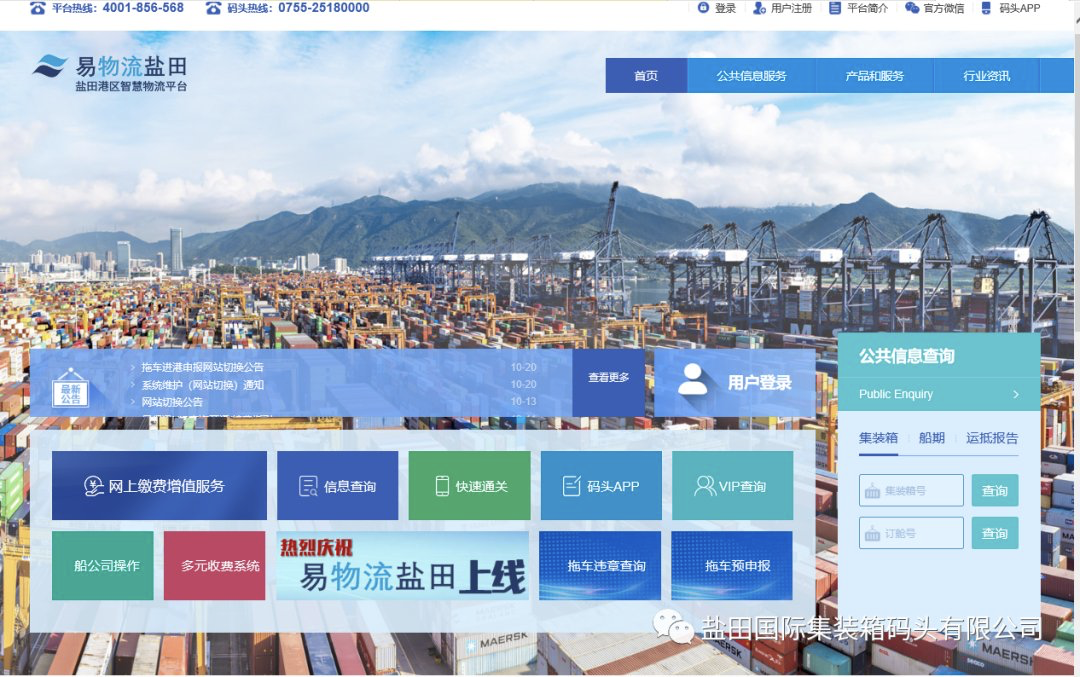Viewport: 1080px width, 677px height.
Task: Click the 码头APP phone icon in top bar
Action: pyautogui.click(x=986, y=8)
